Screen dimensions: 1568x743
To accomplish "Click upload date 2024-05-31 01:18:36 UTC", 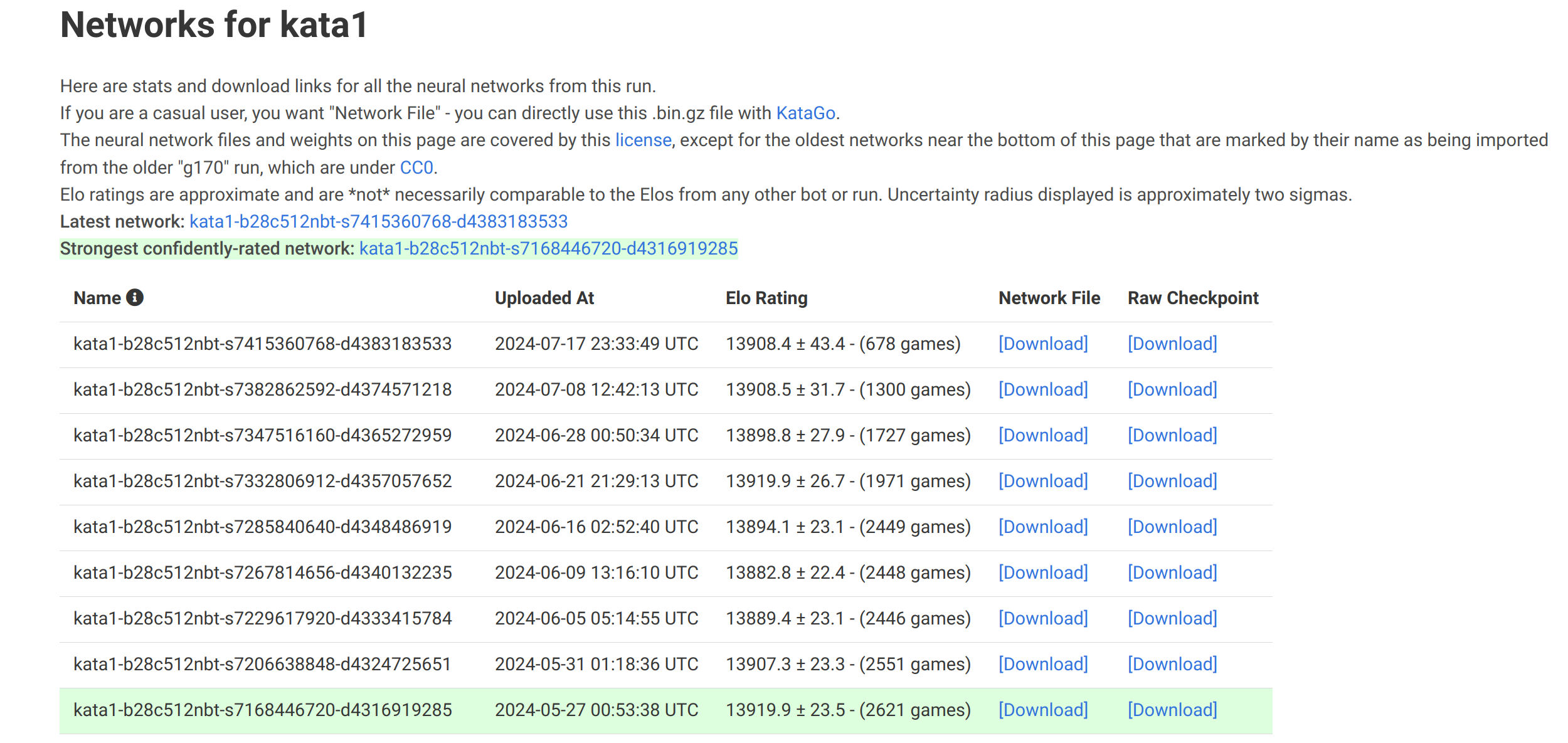I will click(596, 664).
